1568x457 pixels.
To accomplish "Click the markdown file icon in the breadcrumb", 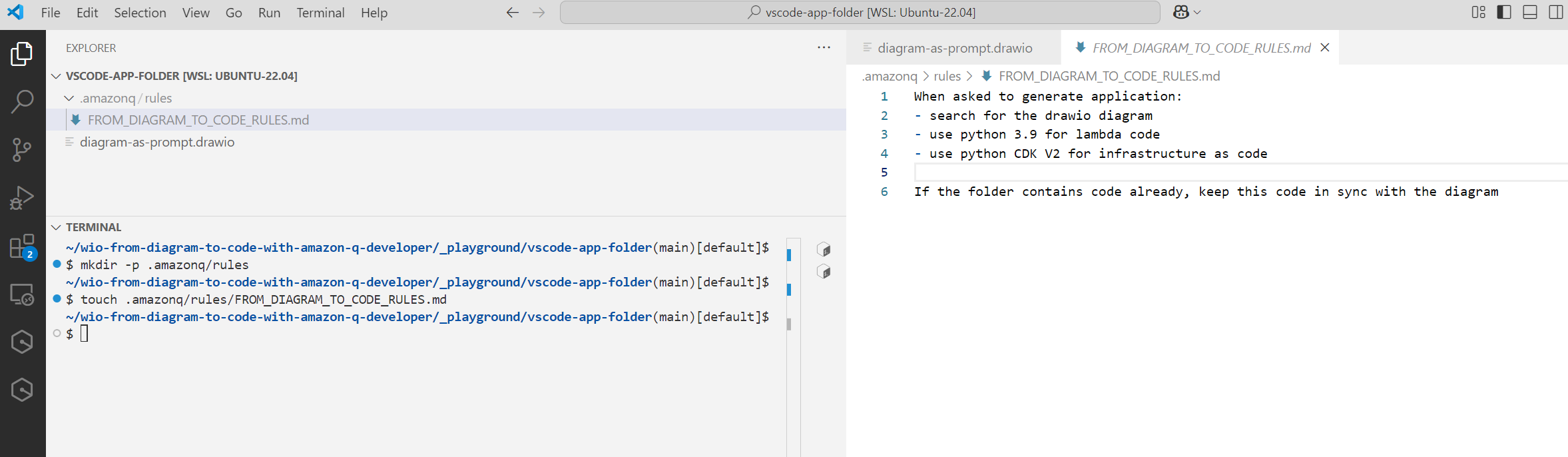I will [x=987, y=75].
